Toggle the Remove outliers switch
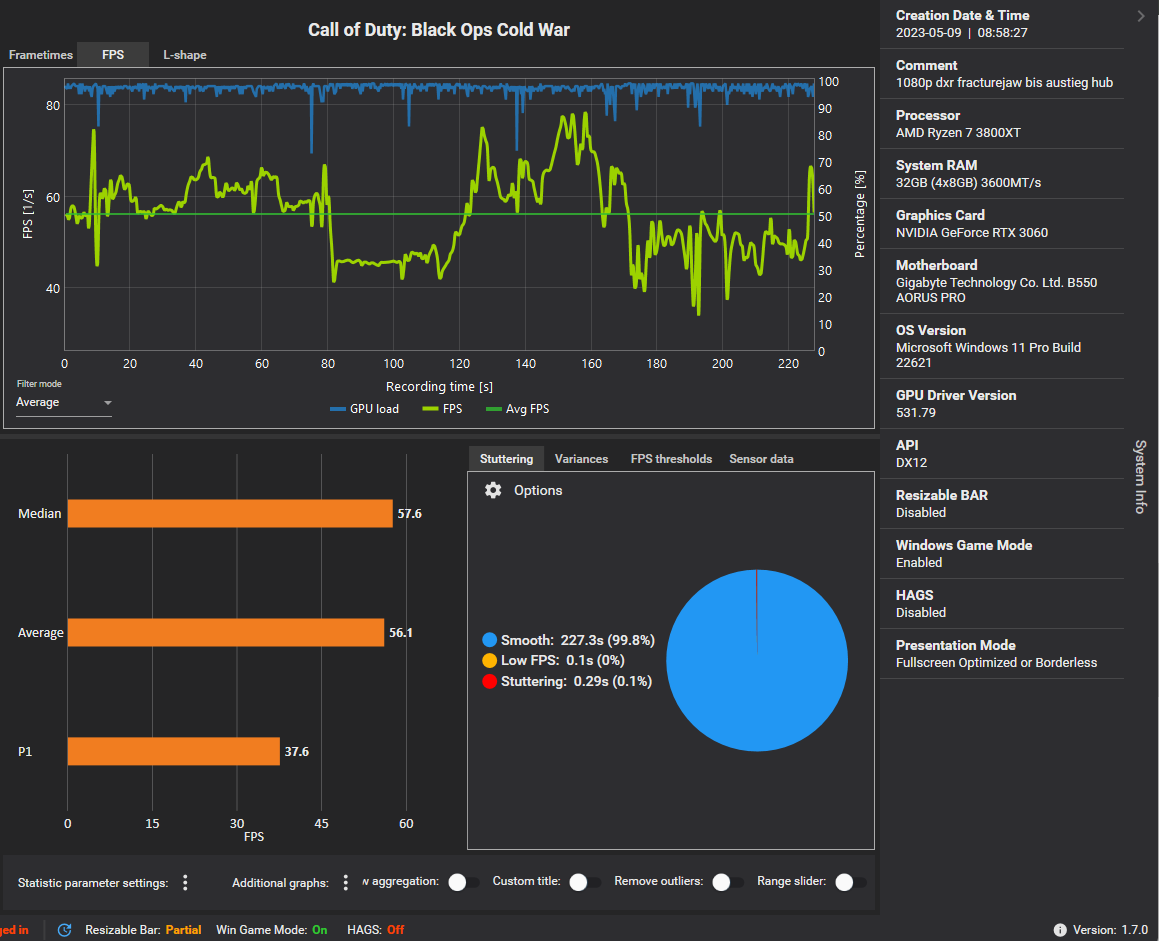The width and height of the screenshot is (1159, 941). tap(727, 882)
